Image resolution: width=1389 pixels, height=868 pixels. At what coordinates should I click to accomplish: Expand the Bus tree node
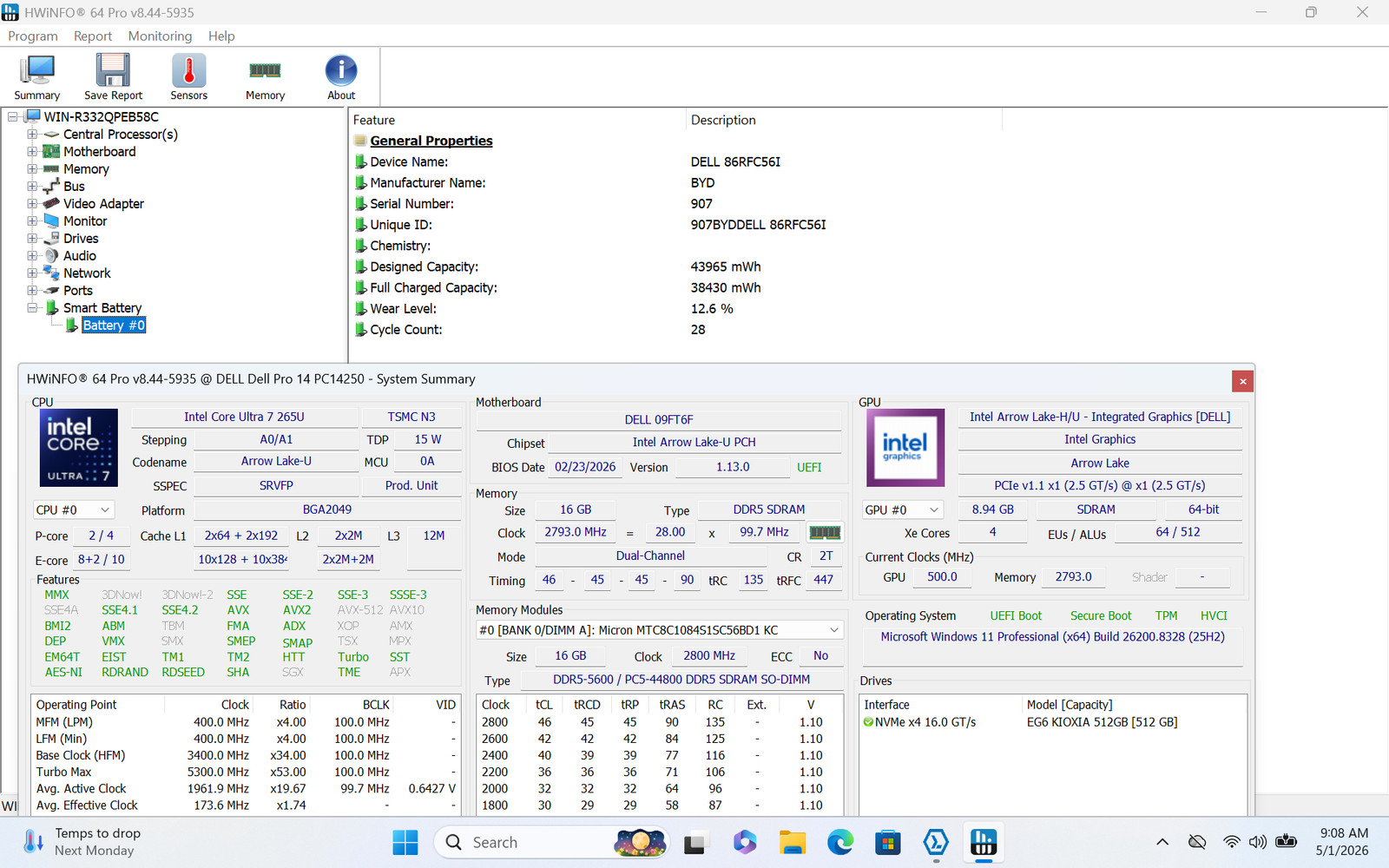pos(32,187)
